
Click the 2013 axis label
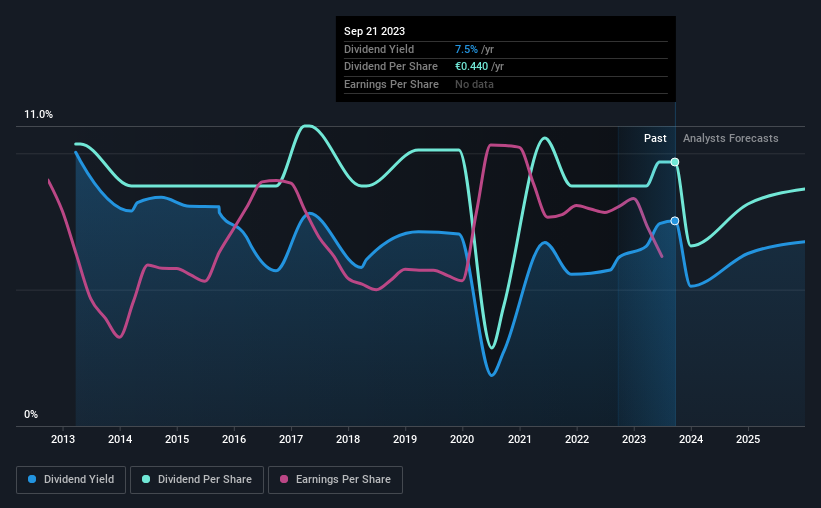[x=63, y=439]
